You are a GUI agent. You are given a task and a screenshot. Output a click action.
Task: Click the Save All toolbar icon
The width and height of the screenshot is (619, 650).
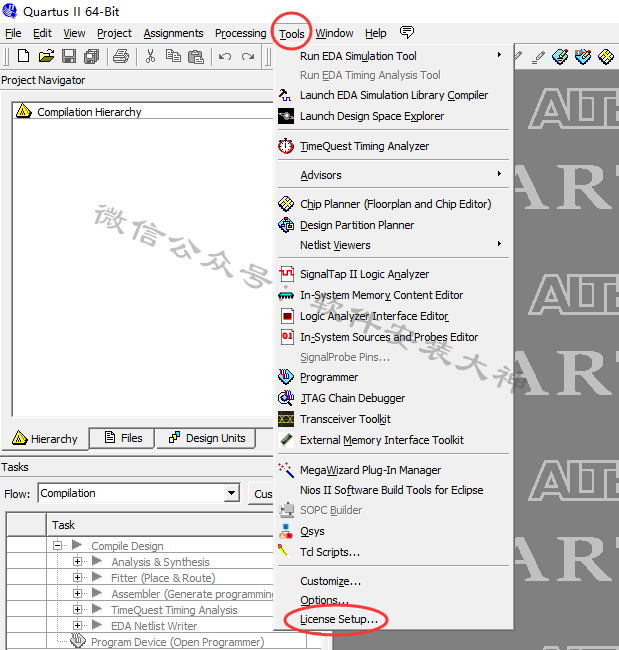click(x=92, y=56)
